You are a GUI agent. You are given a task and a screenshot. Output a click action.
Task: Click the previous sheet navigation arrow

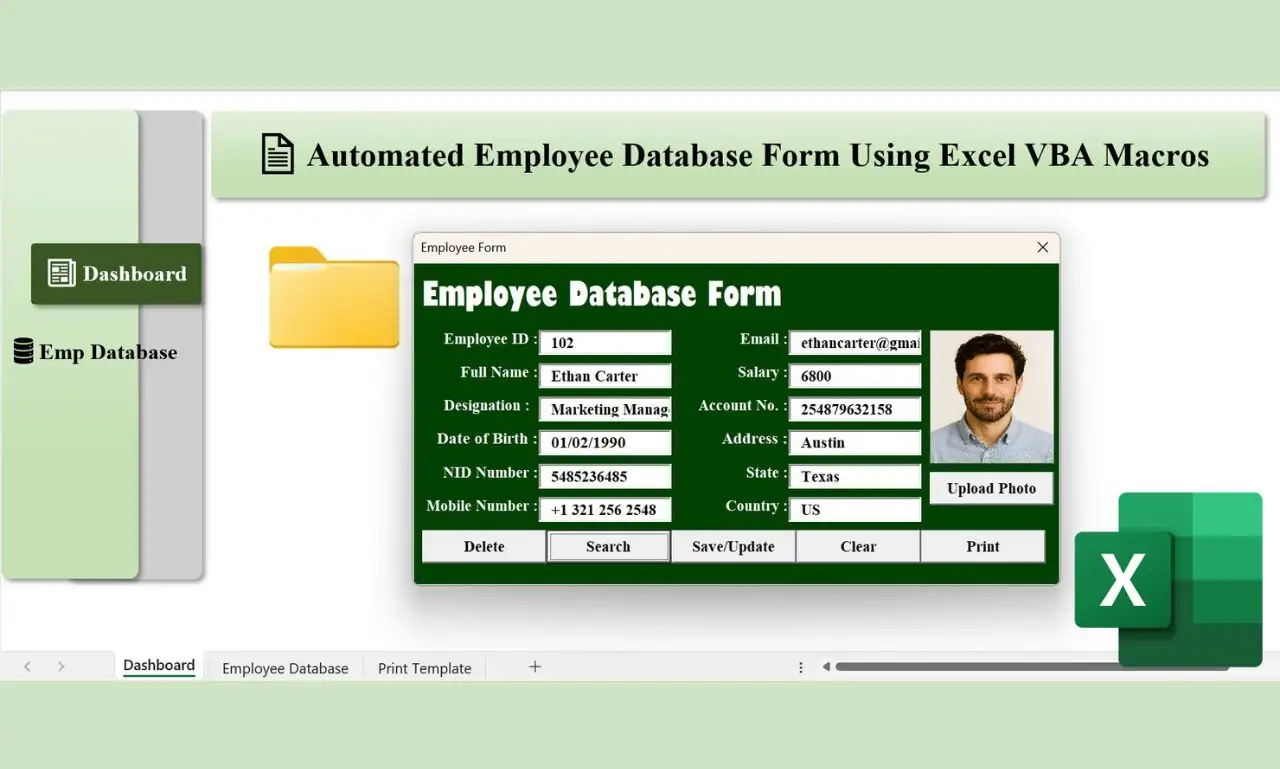27,666
